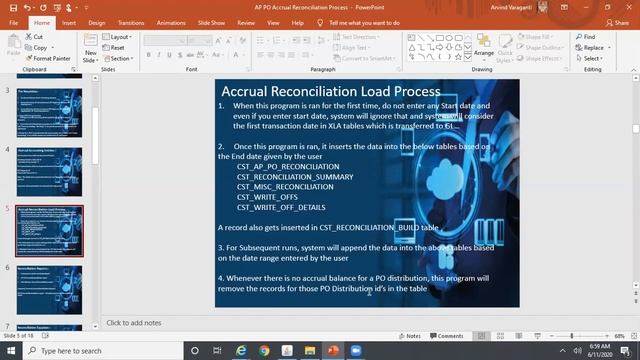Open the Select dropdown
The width and height of the screenshot is (640, 360).
click(x=590, y=58)
